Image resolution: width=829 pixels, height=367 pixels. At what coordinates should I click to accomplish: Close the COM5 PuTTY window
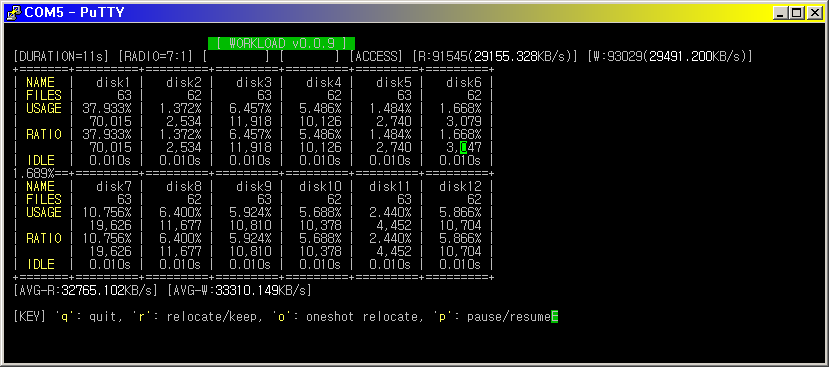point(814,13)
